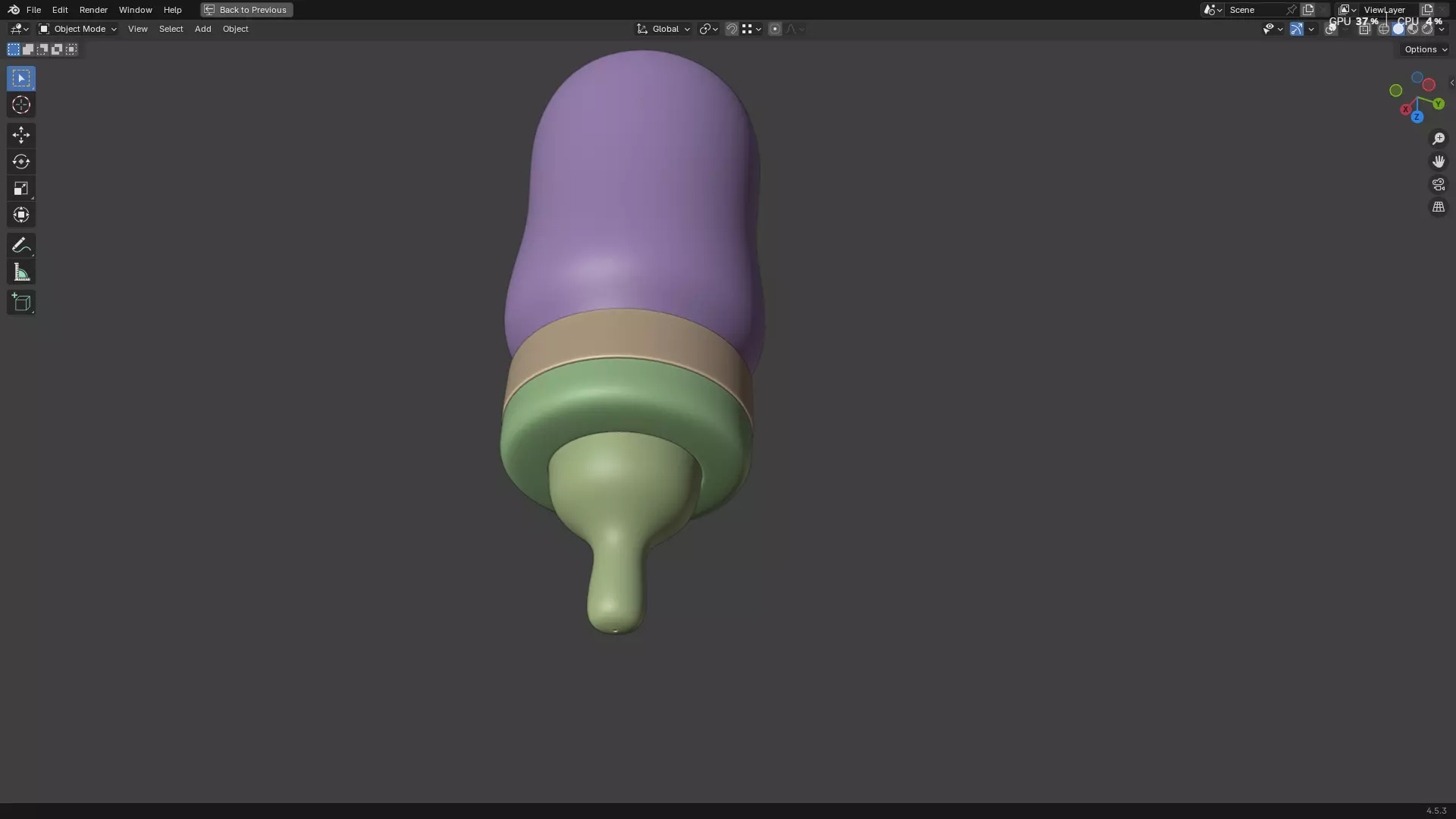The image size is (1456, 819).
Task: Click the blue Z axis gizmo circle
Action: (x=1417, y=118)
